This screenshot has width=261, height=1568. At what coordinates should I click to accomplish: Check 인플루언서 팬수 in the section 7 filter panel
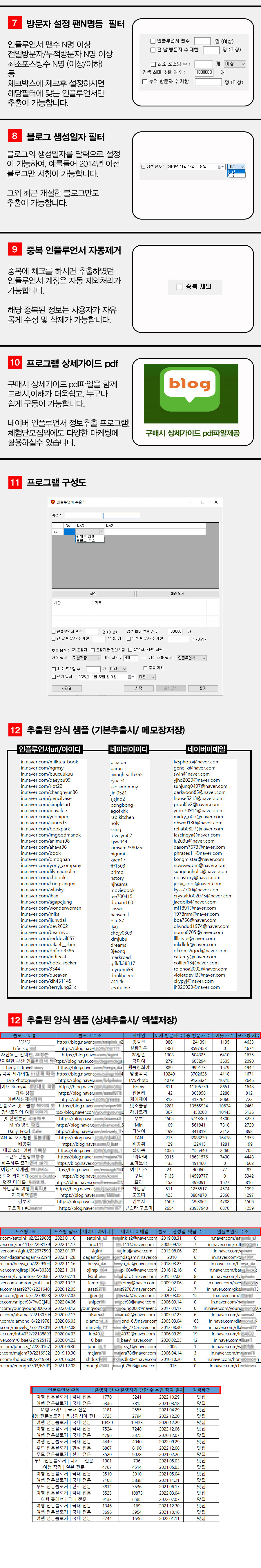coord(153,41)
